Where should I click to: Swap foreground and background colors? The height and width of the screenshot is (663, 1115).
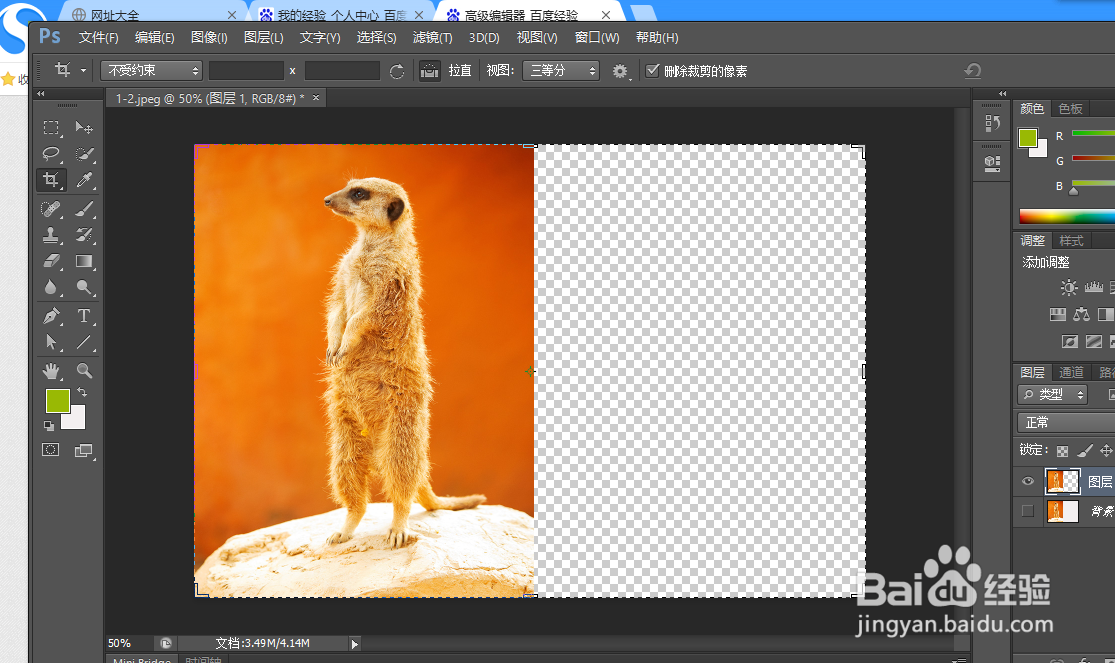[82, 392]
